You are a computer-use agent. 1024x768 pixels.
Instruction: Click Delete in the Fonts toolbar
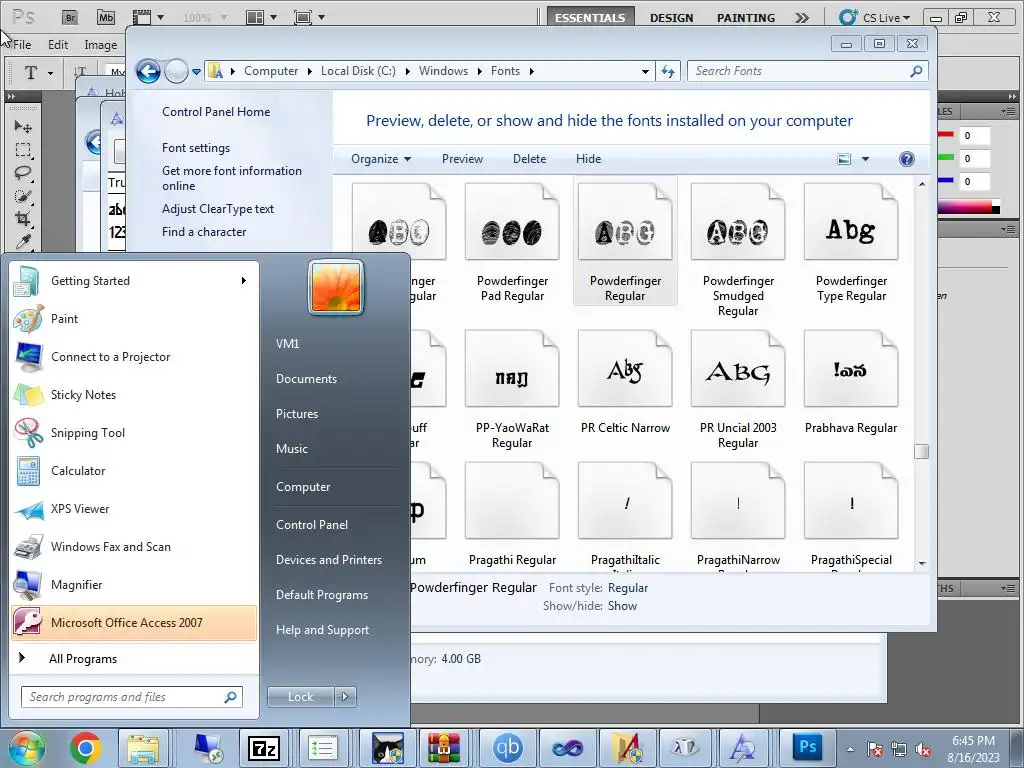pos(530,159)
